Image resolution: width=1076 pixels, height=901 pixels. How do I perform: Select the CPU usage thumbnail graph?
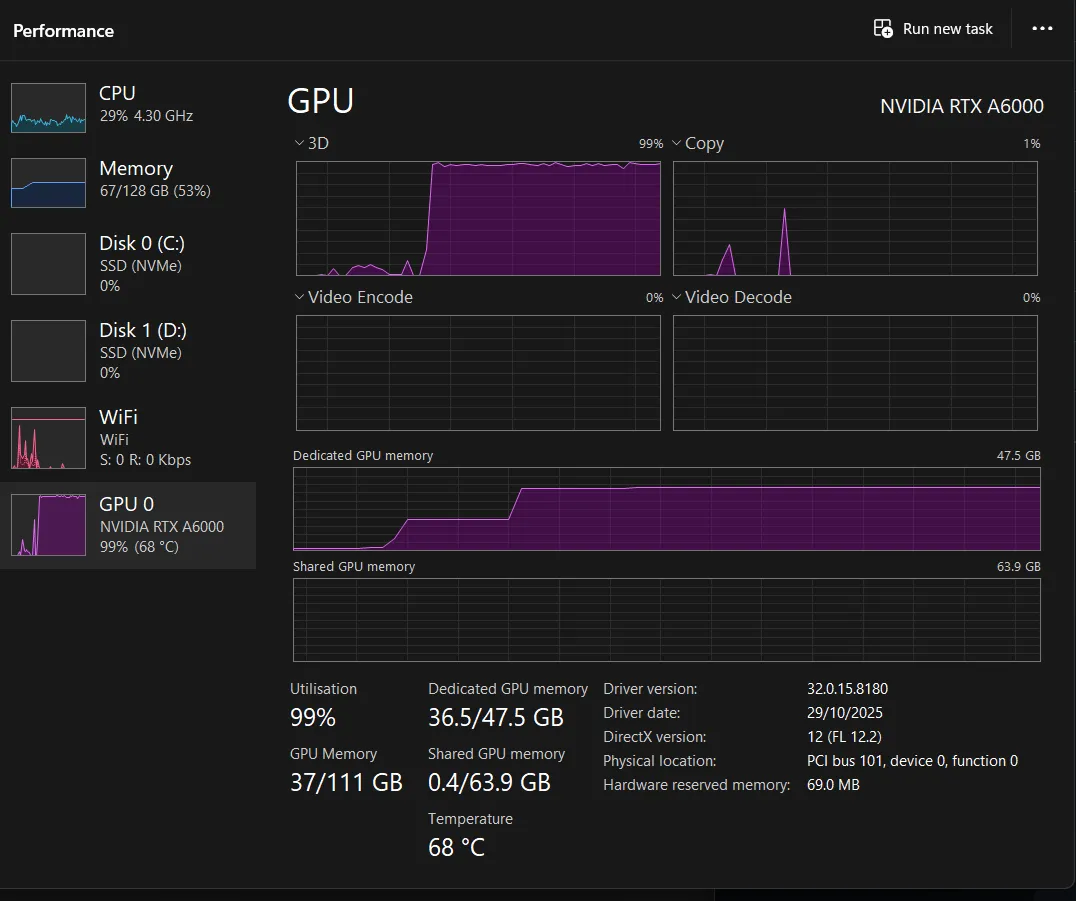coord(48,108)
